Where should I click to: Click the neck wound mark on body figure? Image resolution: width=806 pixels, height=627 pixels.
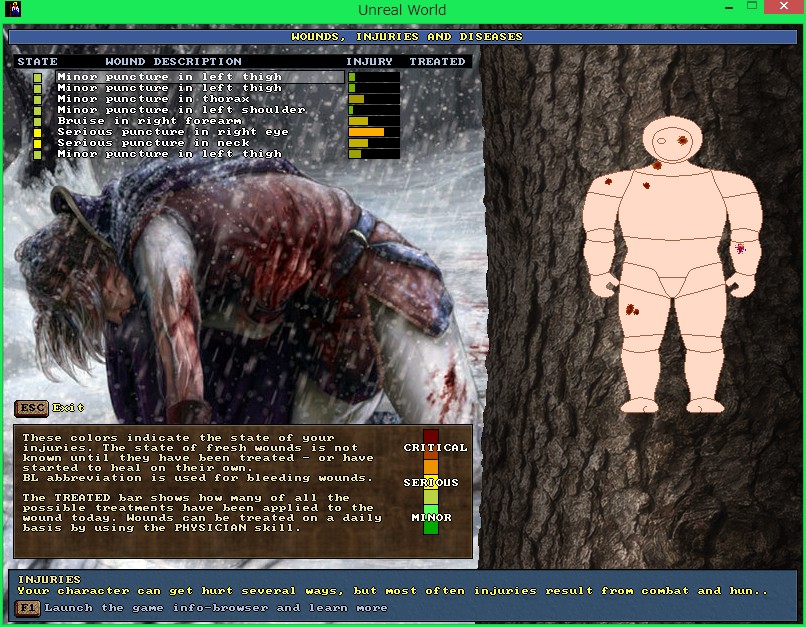point(657,165)
